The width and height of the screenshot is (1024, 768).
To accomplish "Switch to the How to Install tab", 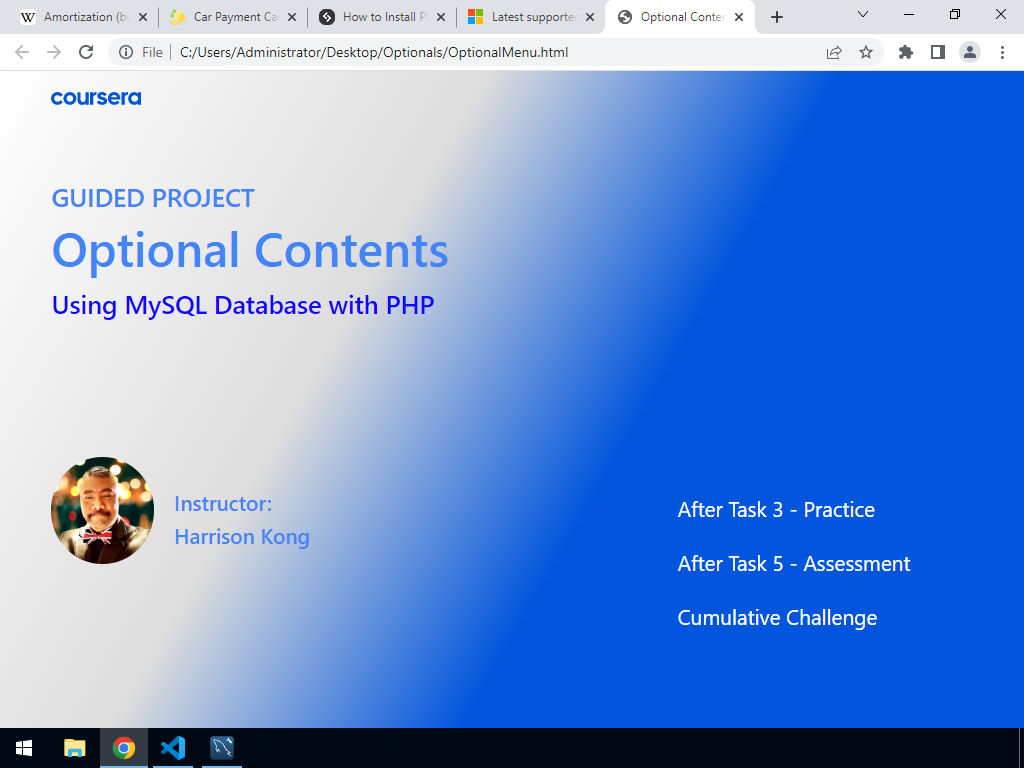I will pos(383,17).
